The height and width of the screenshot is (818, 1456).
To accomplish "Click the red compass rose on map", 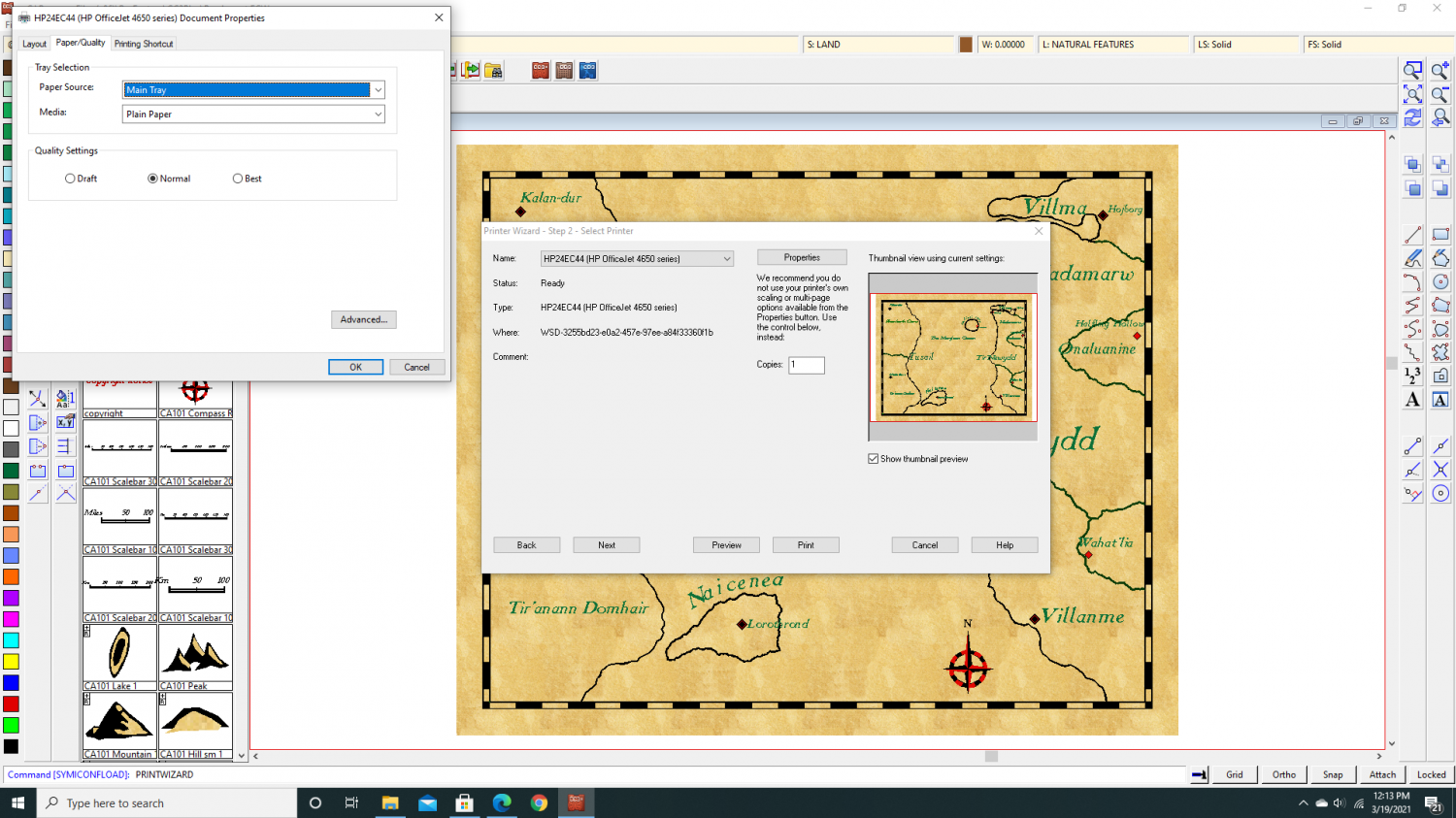I will pos(968,668).
